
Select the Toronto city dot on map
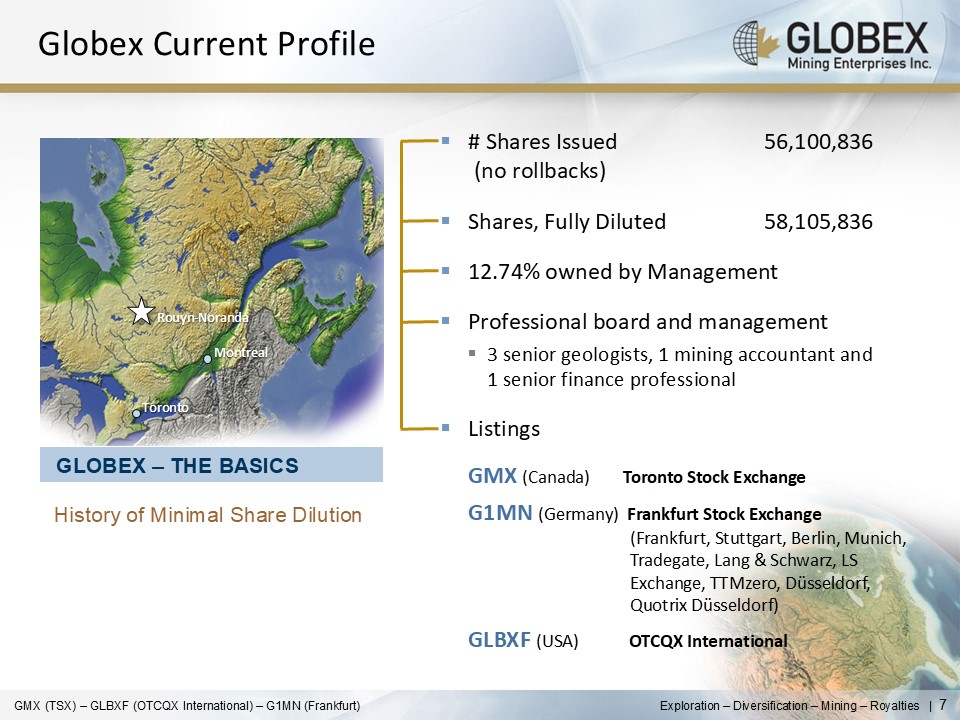[x=137, y=413]
